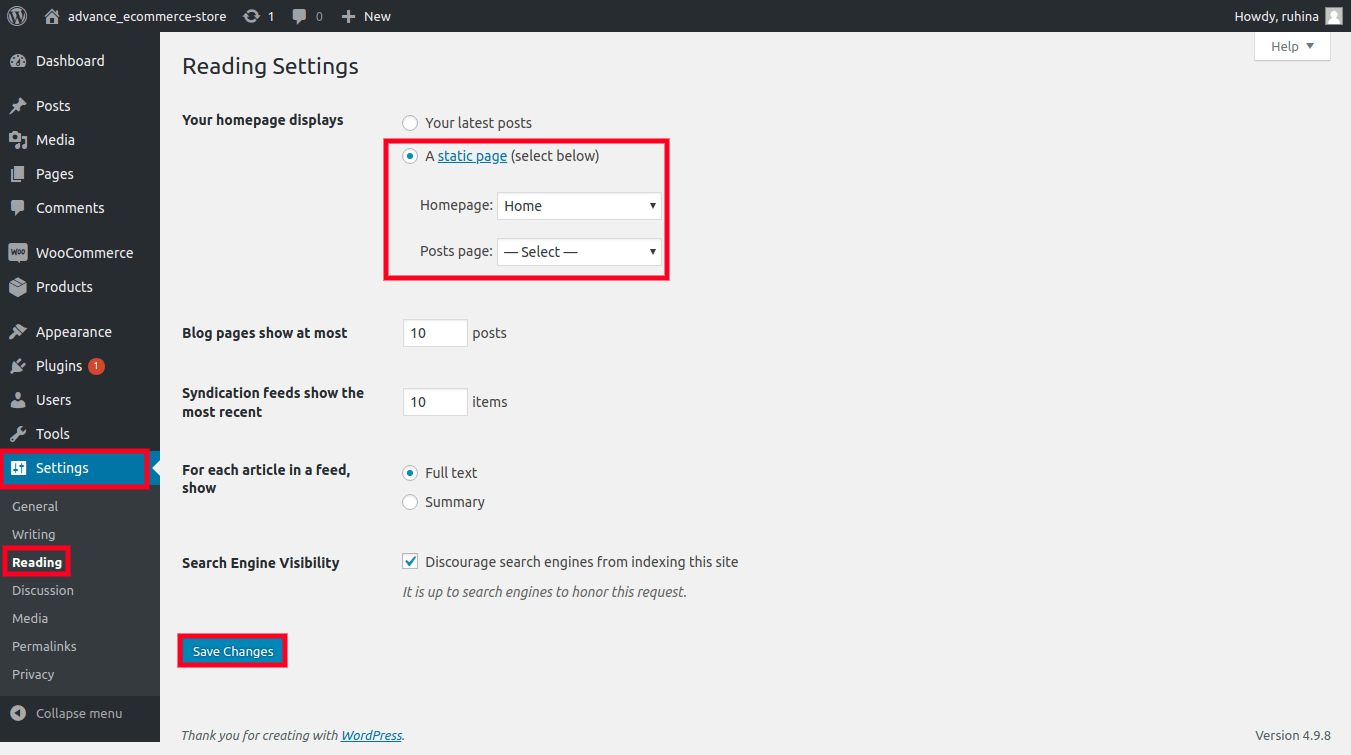Click the Dashboard gauge icon
This screenshot has width=1351, height=755.
[x=18, y=61]
